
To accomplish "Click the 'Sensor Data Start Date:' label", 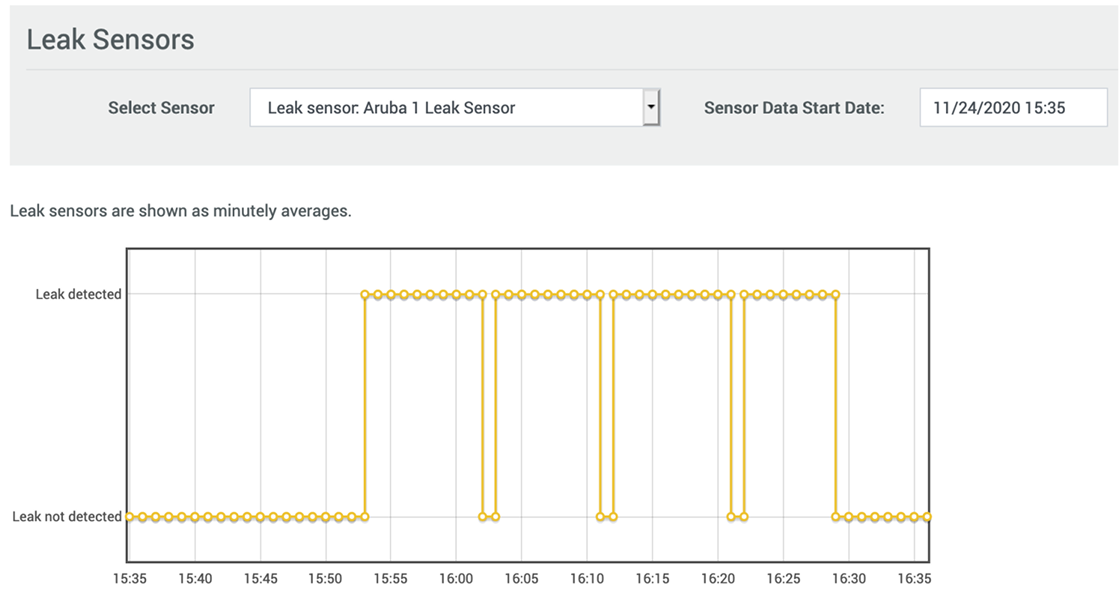I will 794,108.
